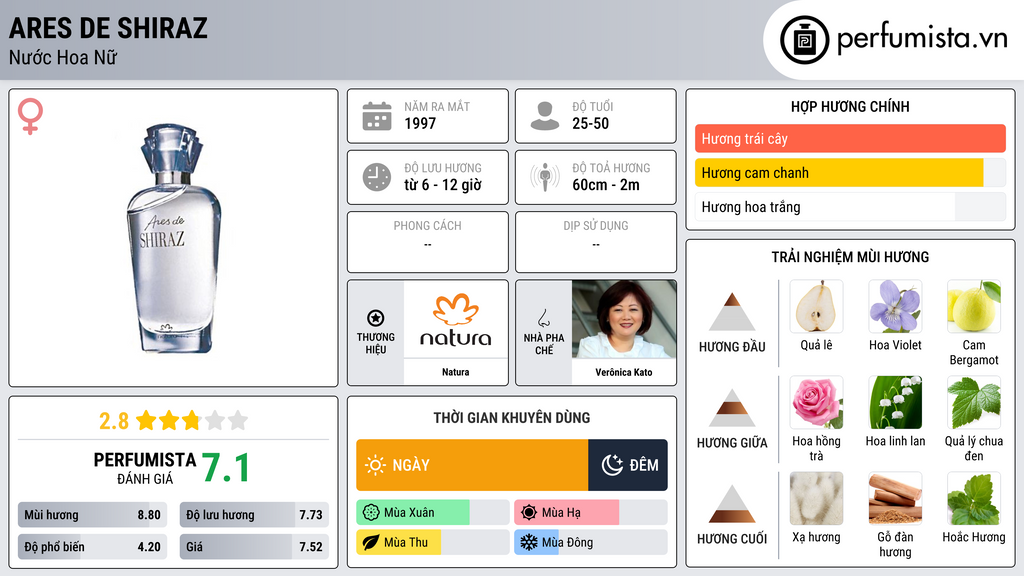Open perfumer Verônica Kato's photo
This screenshot has height=576, width=1024.
pos(624,320)
